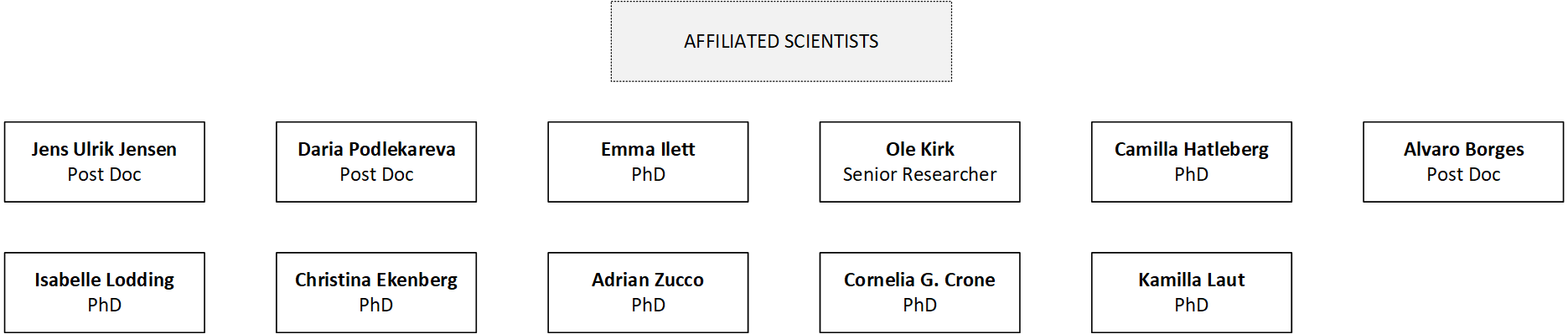1568x334 pixels.
Task: Select the Isabelle Lodding PhD box
Action: point(105,293)
